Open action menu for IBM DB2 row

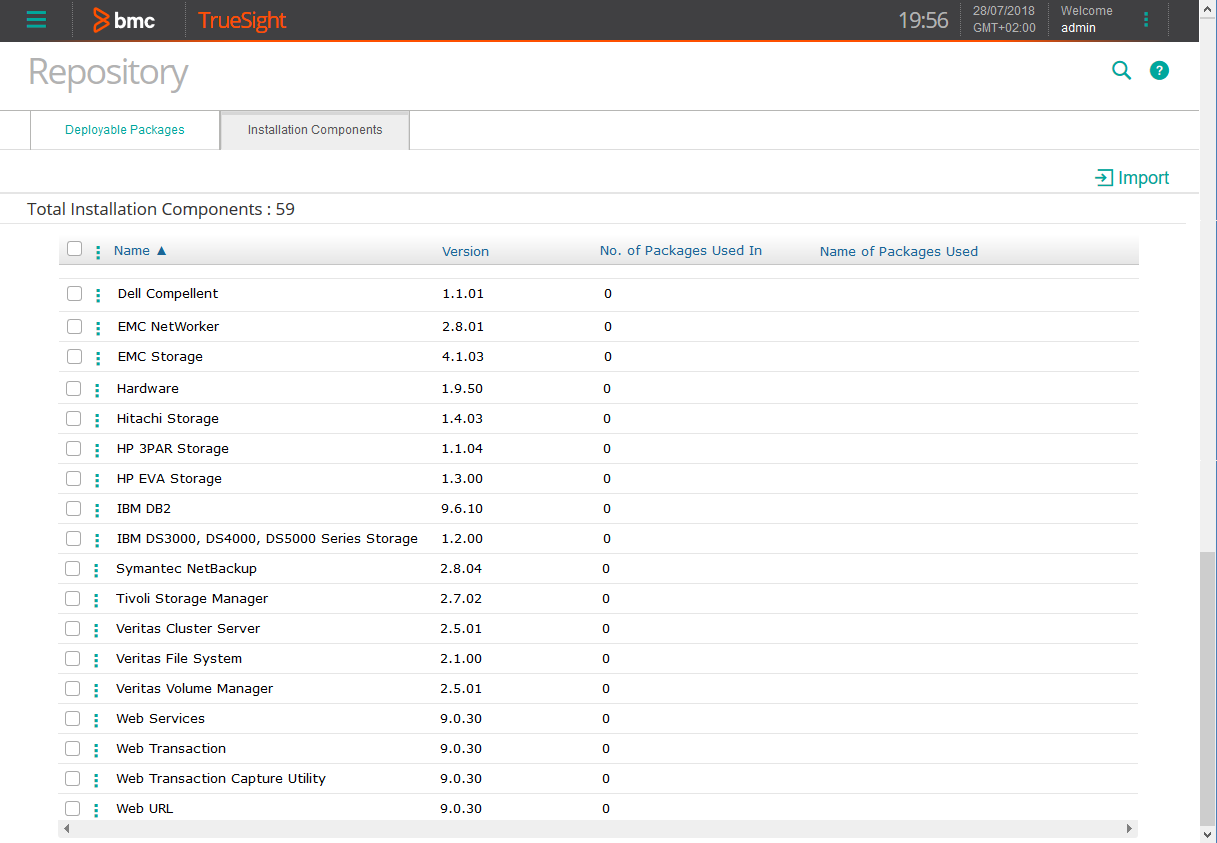coord(97,510)
